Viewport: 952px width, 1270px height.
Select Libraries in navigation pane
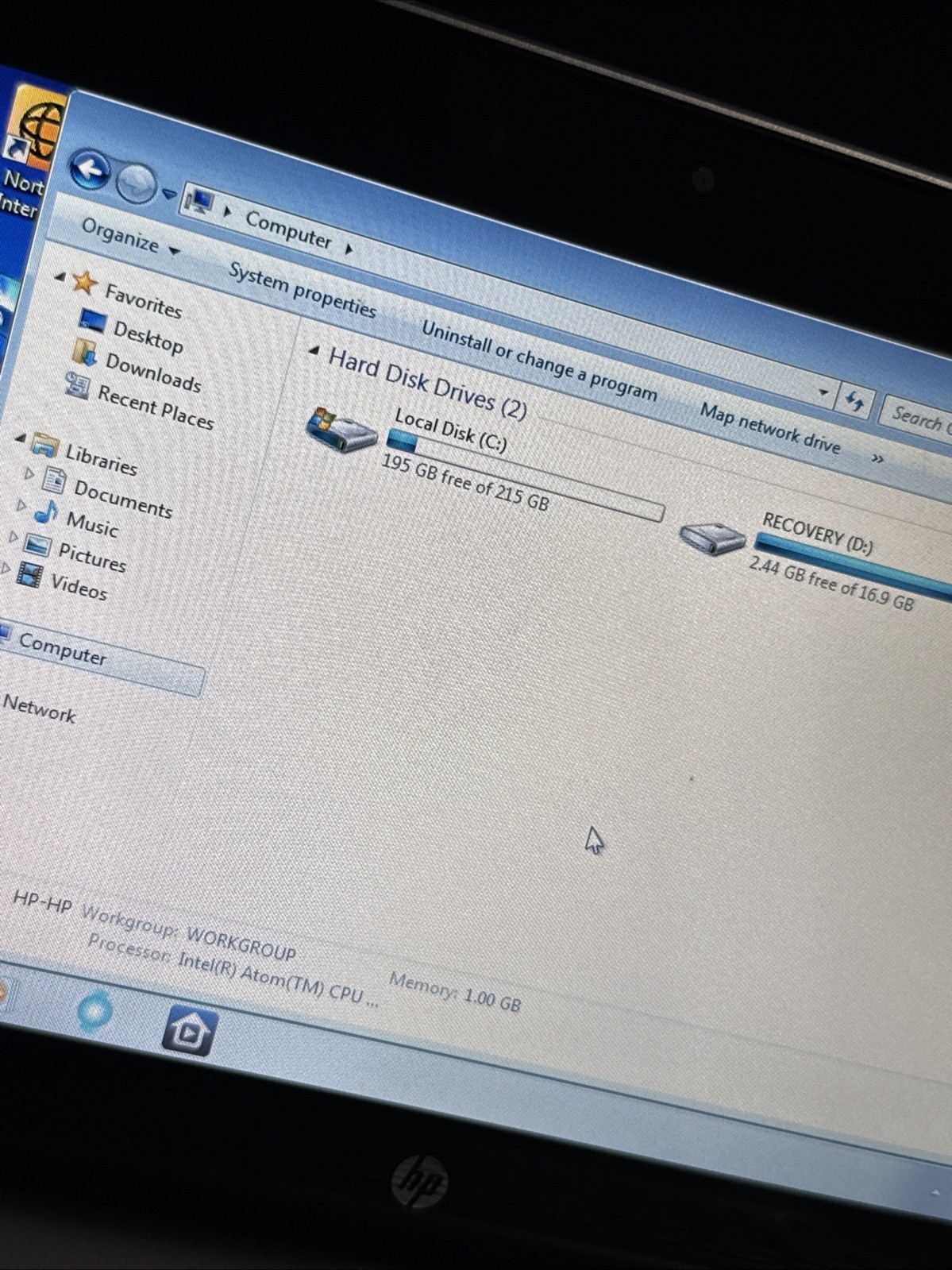tap(101, 461)
